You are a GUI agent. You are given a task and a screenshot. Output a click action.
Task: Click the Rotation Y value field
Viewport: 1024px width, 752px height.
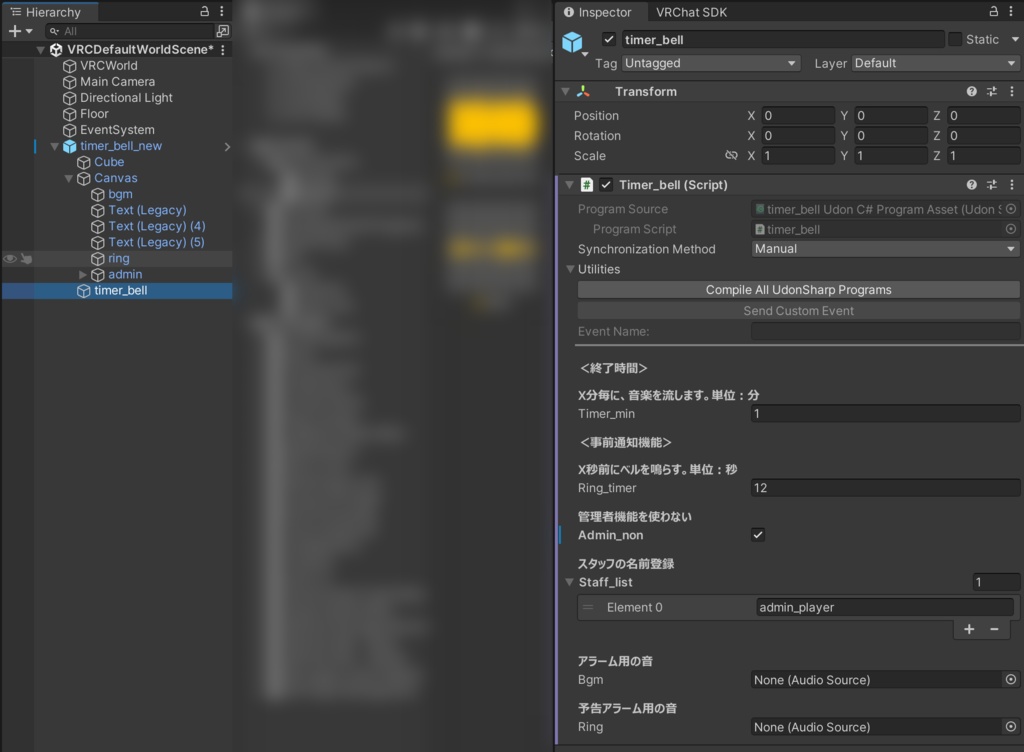pos(890,136)
